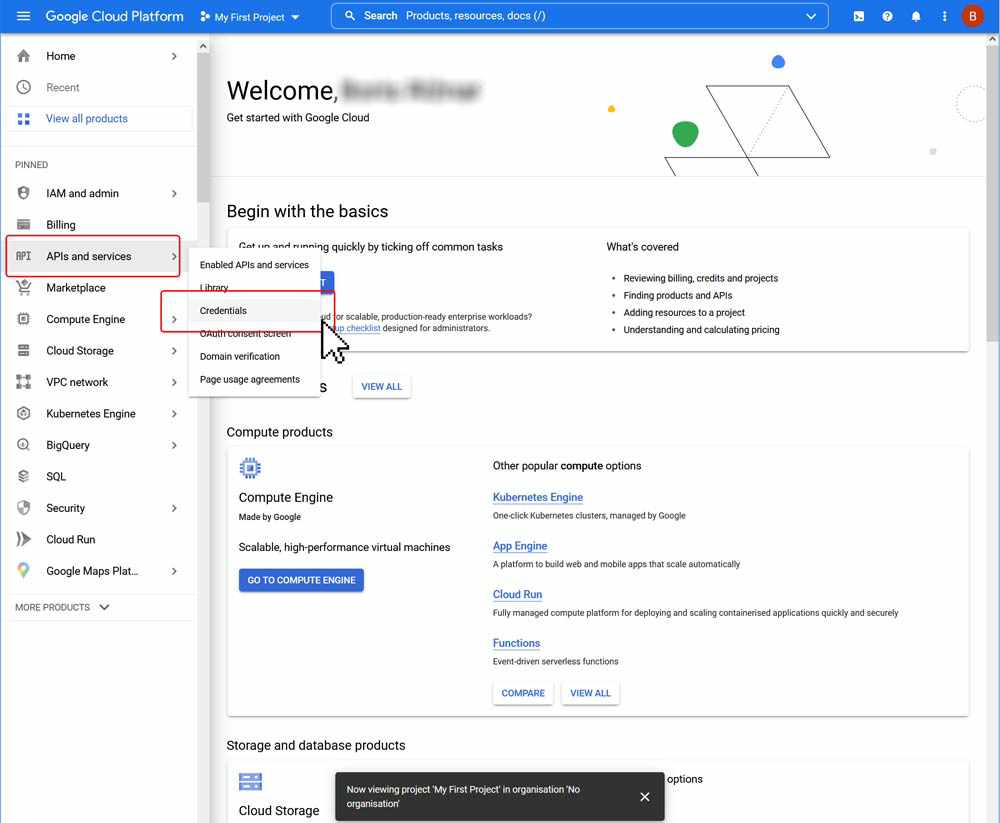Expand the Home submenu chevron

click(174, 56)
